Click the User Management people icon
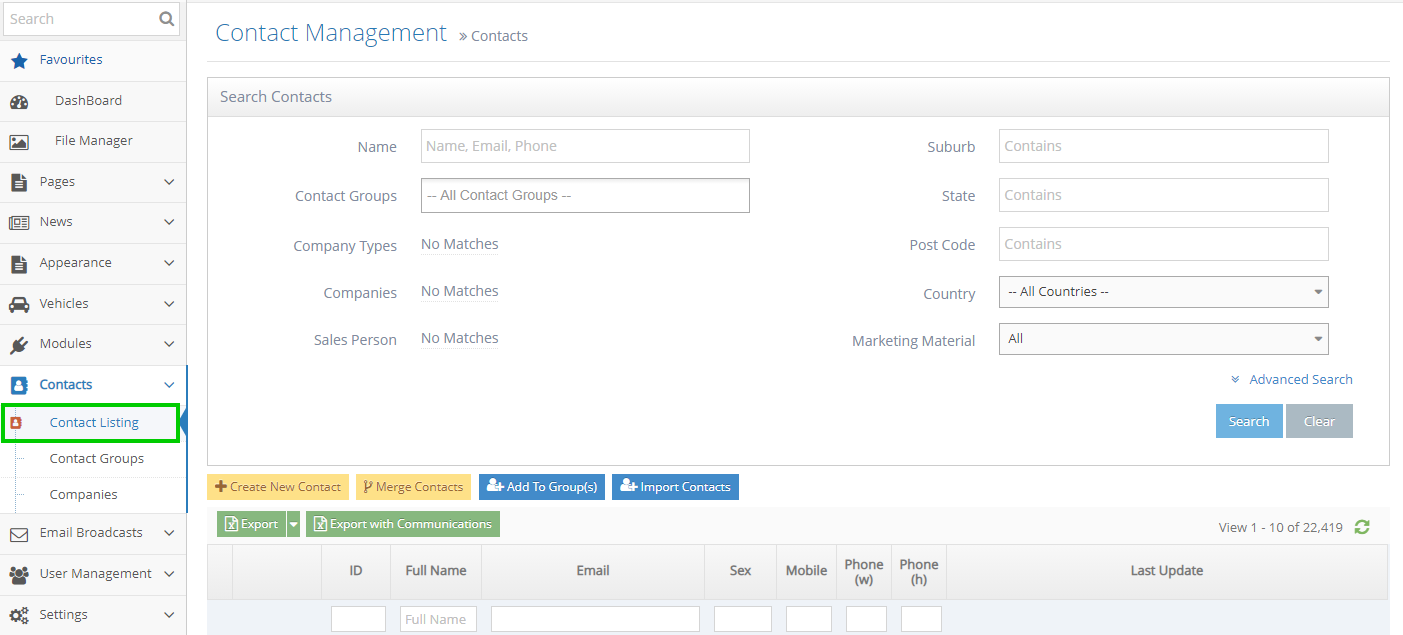The height and width of the screenshot is (635, 1403). tap(20, 573)
